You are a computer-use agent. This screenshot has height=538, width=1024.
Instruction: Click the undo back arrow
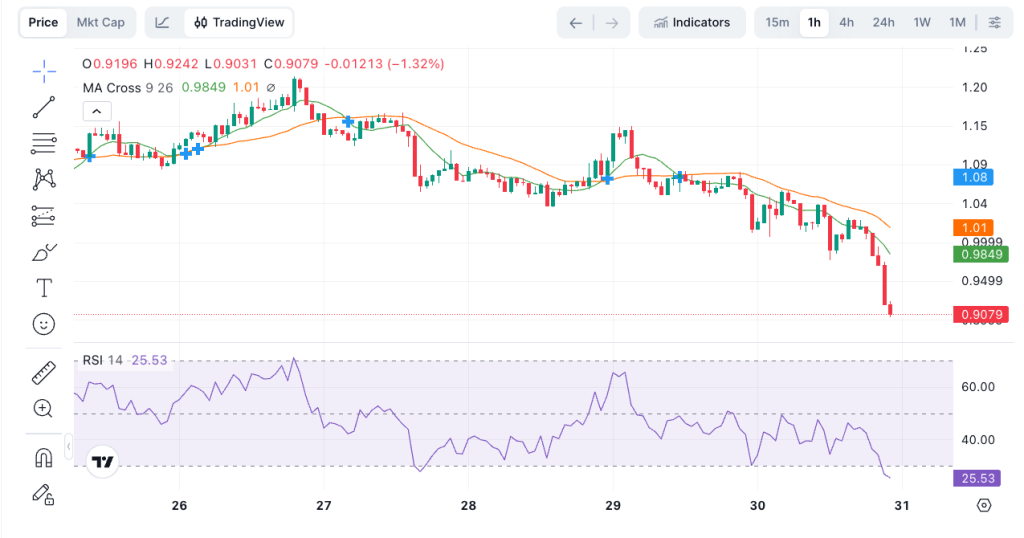[x=575, y=22]
